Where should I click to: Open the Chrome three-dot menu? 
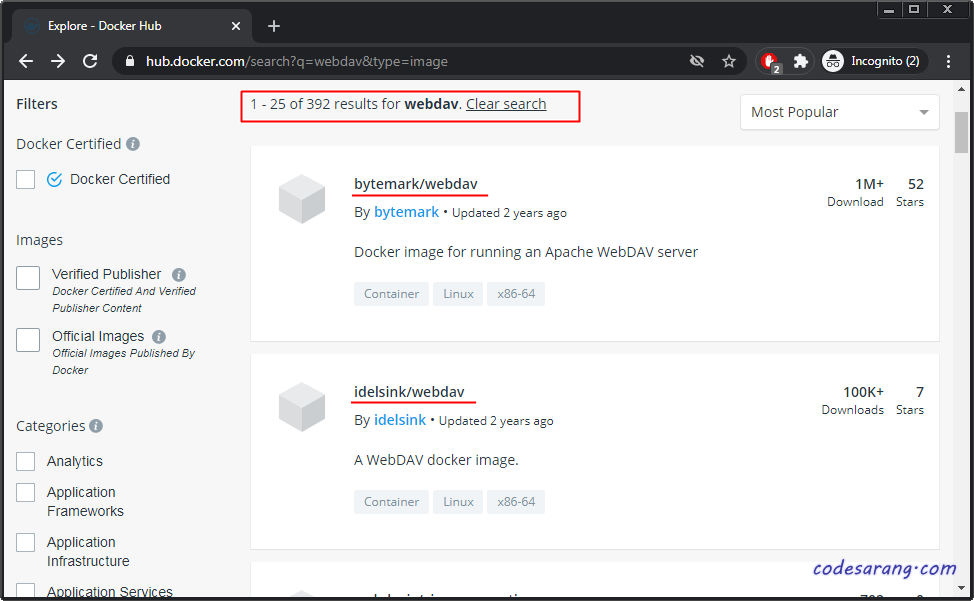(x=948, y=61)
